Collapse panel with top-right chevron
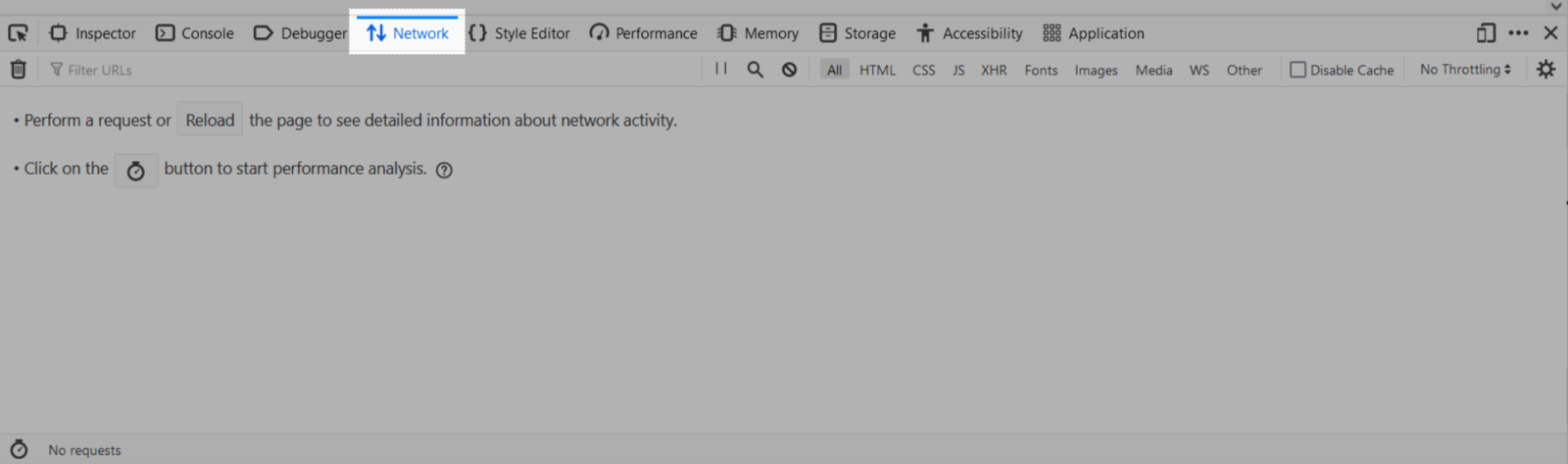1568x464 pixels. click(x=1555, y=7)
